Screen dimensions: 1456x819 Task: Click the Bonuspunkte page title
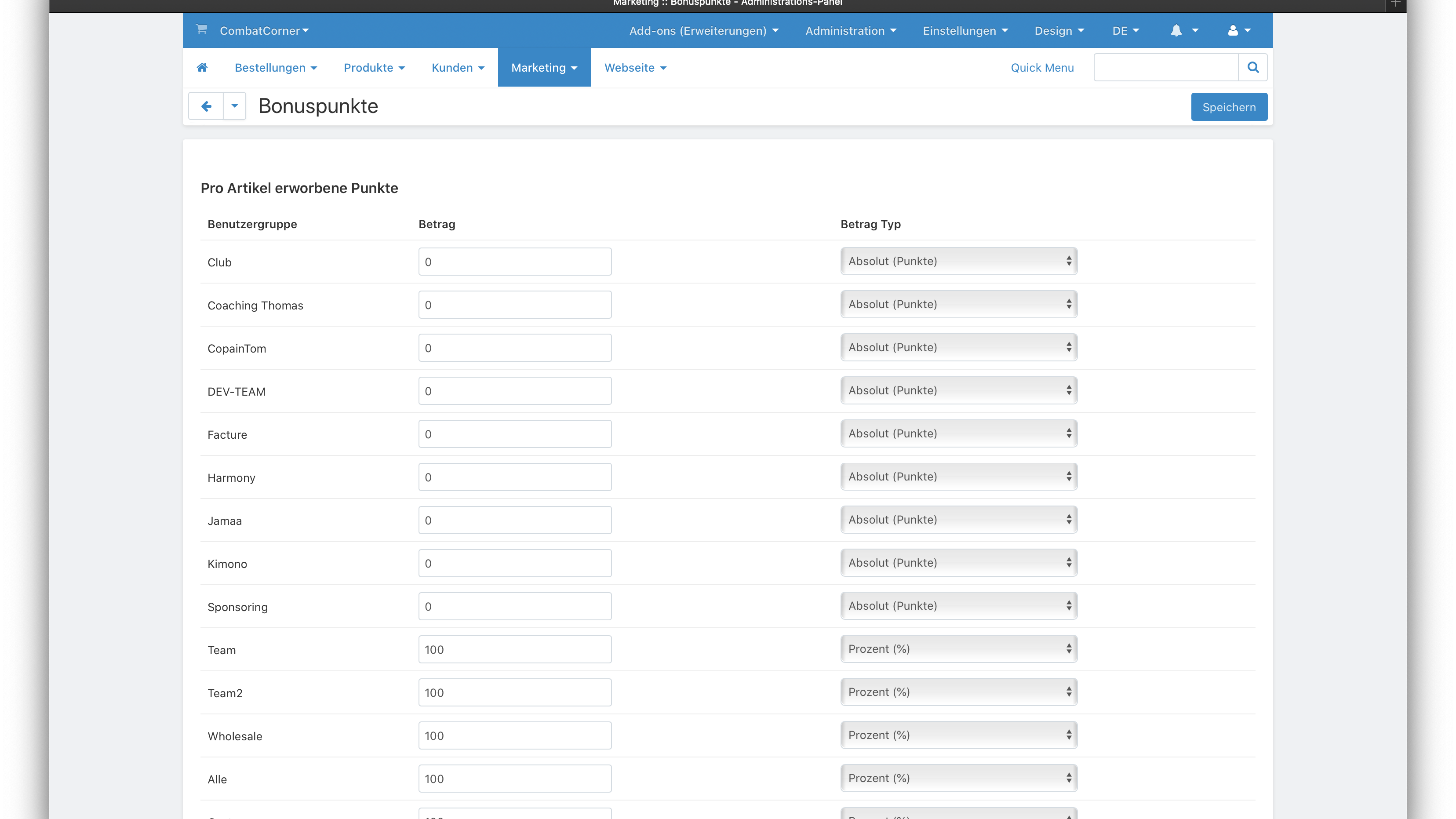click(318, 106)
